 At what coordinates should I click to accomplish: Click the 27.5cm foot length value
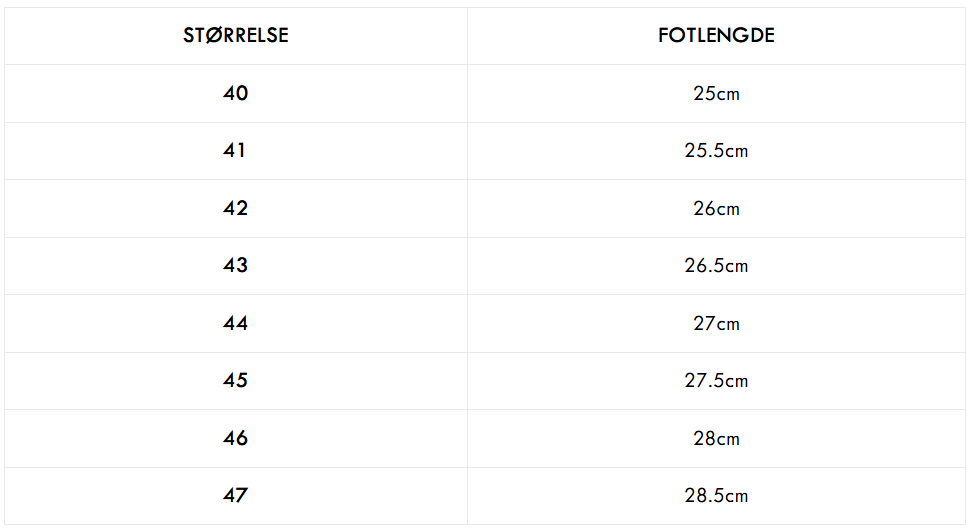(x=716, y=380)
